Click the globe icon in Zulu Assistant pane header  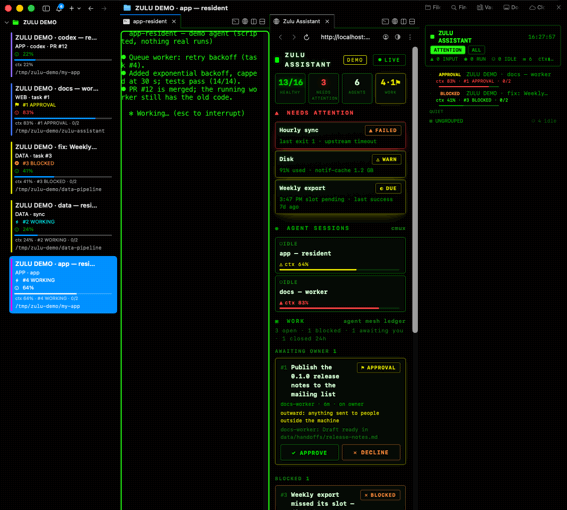pyautogui.click(x=395, y=21)
